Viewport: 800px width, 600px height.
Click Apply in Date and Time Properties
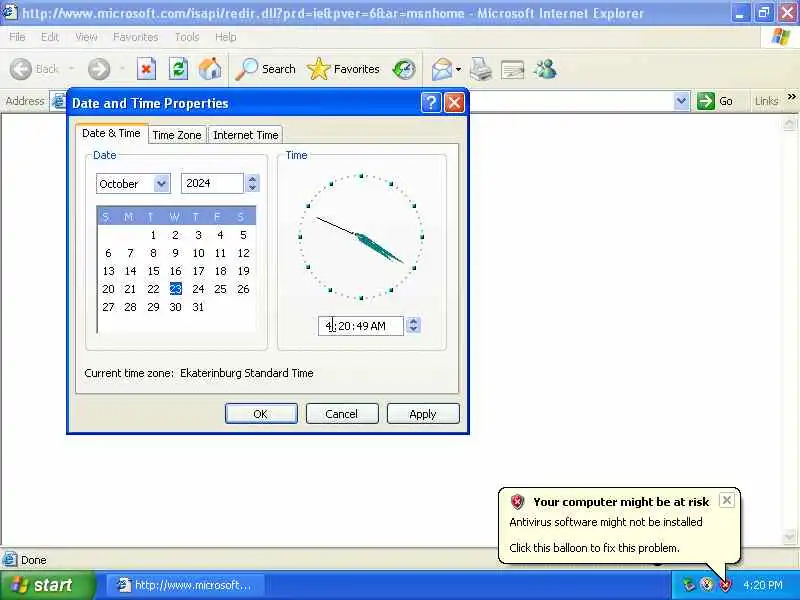(423, 413)
